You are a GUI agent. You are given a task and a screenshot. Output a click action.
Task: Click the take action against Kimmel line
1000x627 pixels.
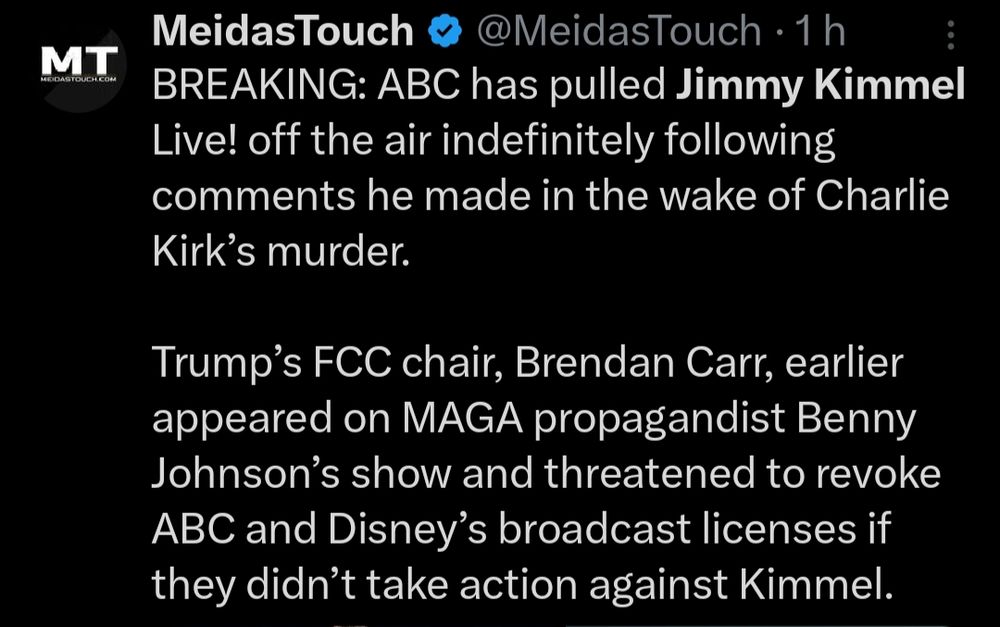point(628,585)
